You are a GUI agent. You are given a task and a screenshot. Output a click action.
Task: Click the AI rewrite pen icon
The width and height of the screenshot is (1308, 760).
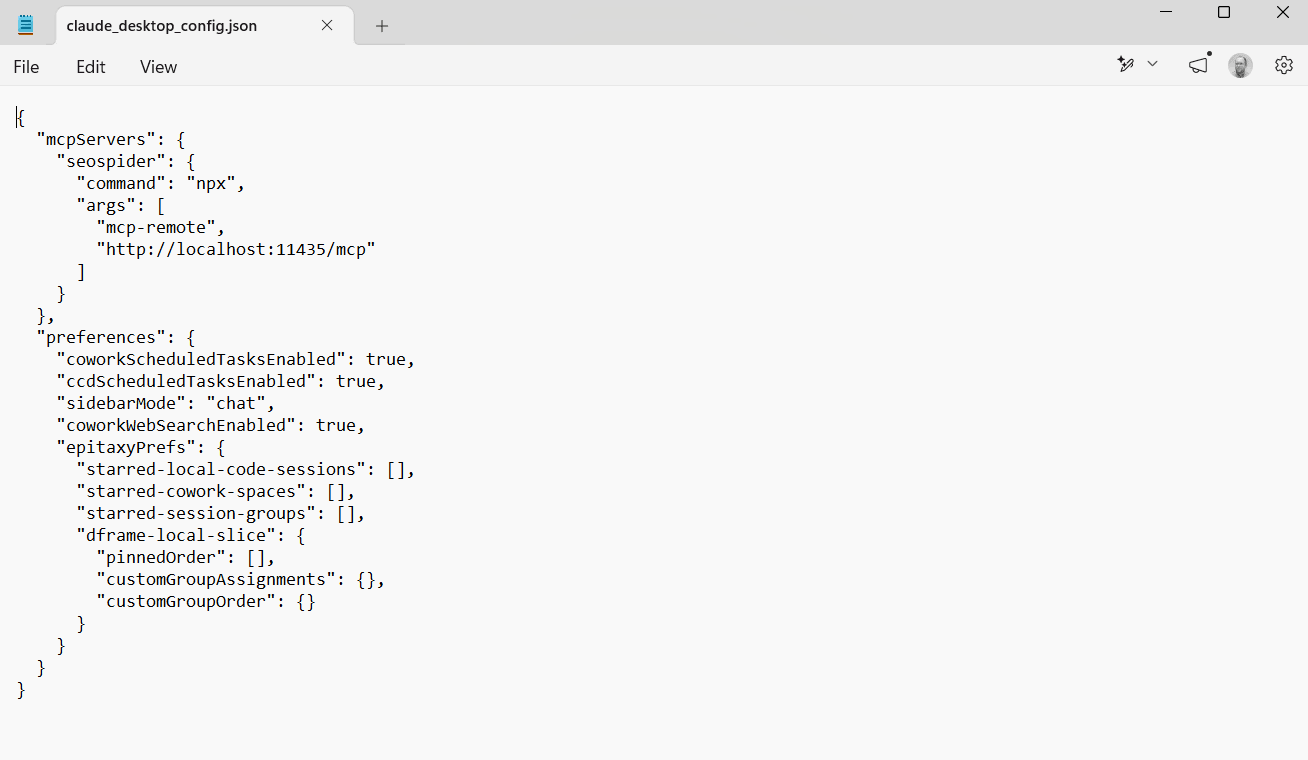pyautogui.click(x=1126, y=64)
